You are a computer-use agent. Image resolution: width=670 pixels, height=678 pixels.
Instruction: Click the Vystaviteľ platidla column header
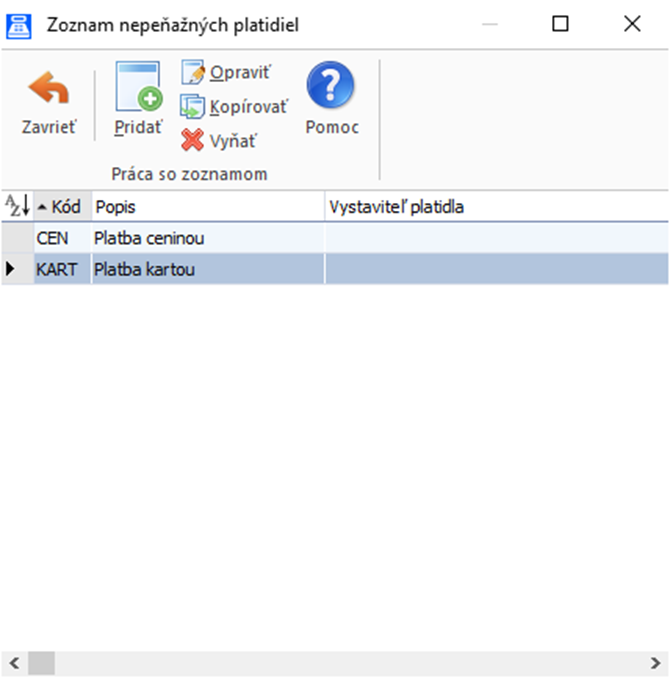[495, 207]
